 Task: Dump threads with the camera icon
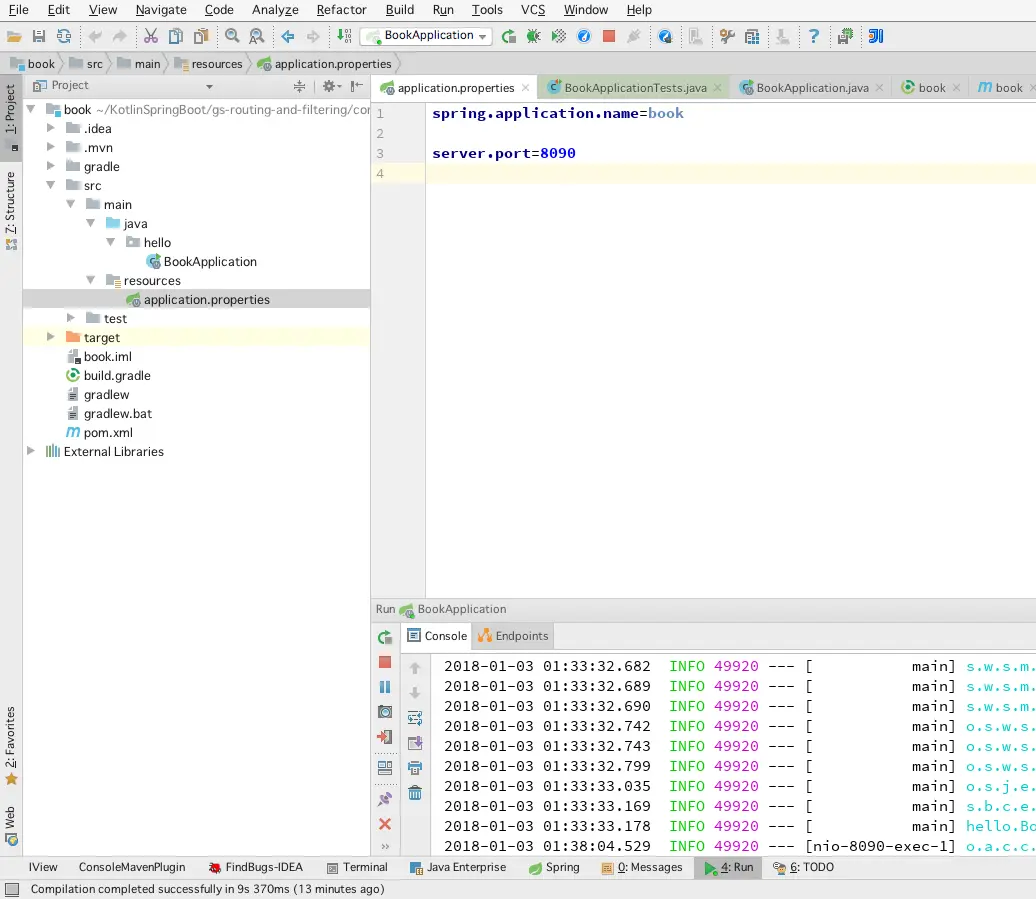point(385,712)
